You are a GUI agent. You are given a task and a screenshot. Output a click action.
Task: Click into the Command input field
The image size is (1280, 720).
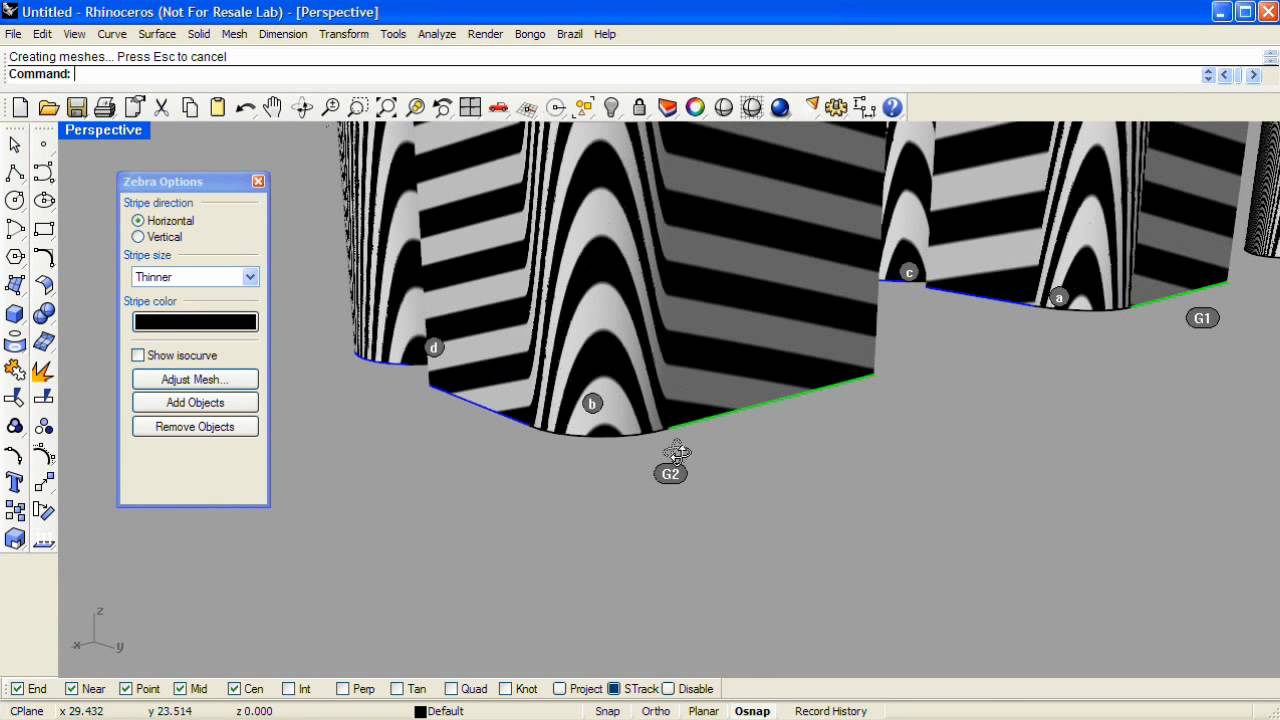pos(636,74)
